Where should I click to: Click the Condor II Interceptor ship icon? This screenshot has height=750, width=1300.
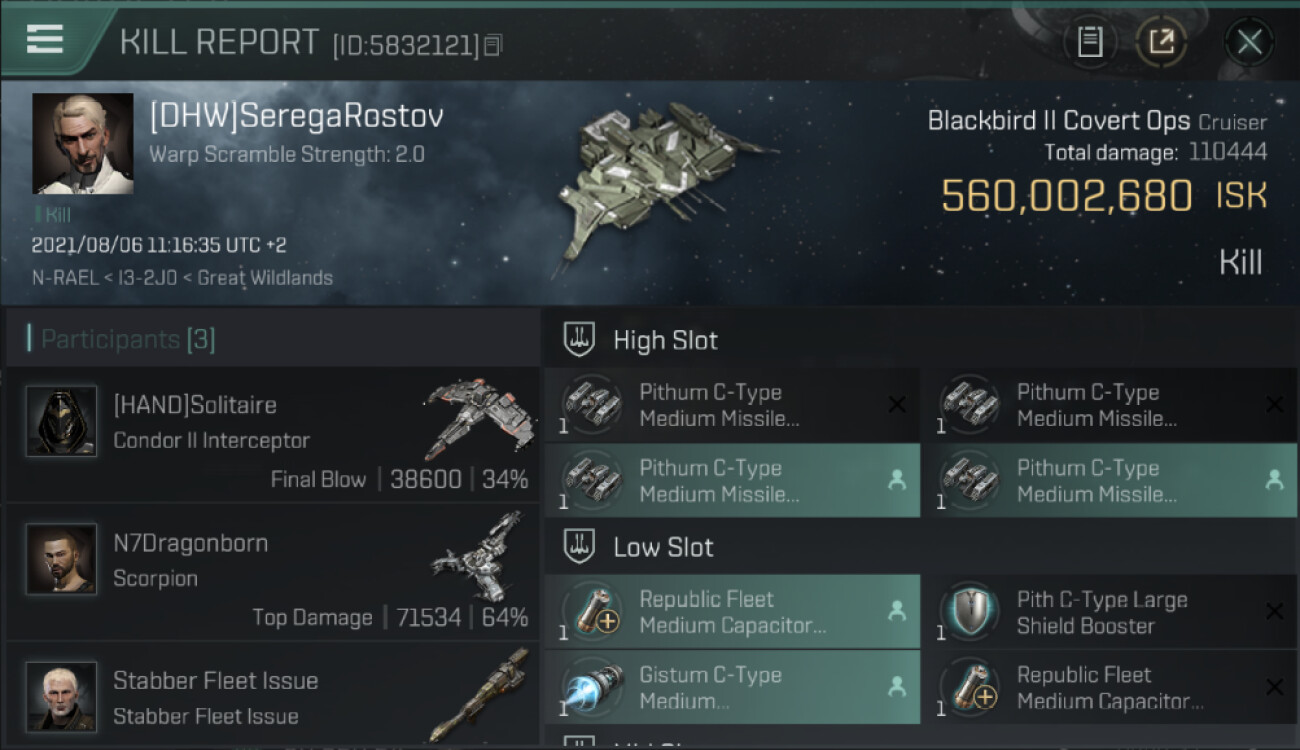coord(479,417)
